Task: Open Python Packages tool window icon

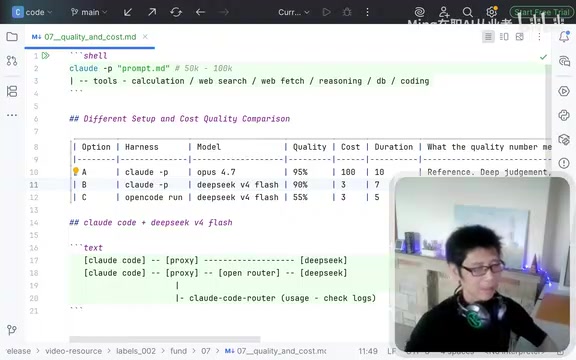Action: pos(564,139)
